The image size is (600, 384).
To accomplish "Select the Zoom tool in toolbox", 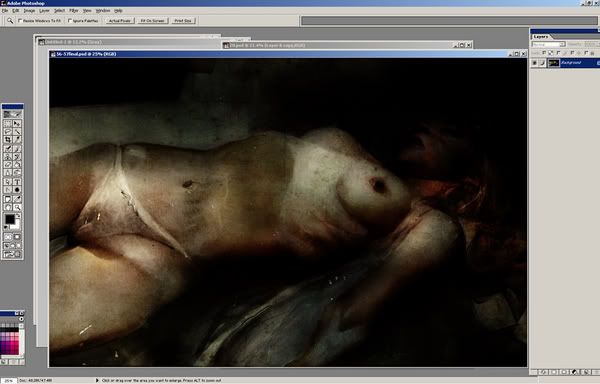I will (x=17, y=207).
